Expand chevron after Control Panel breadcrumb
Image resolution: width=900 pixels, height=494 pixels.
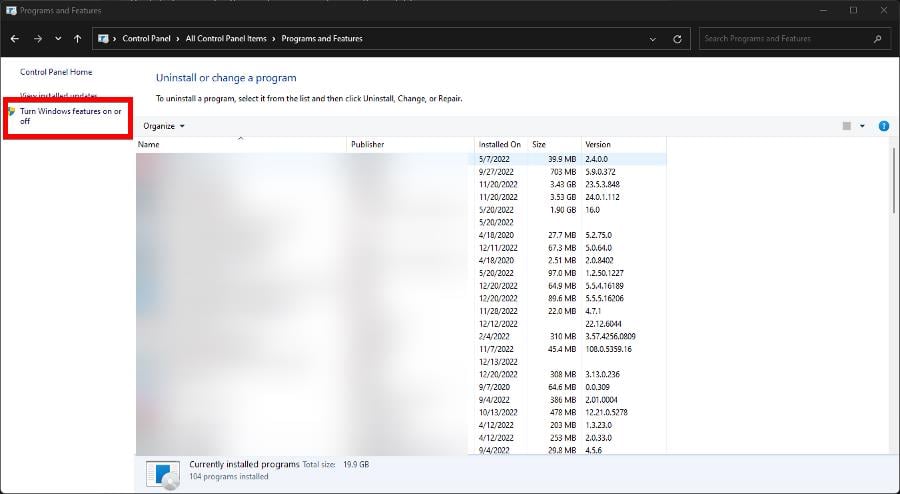(178, 38)
